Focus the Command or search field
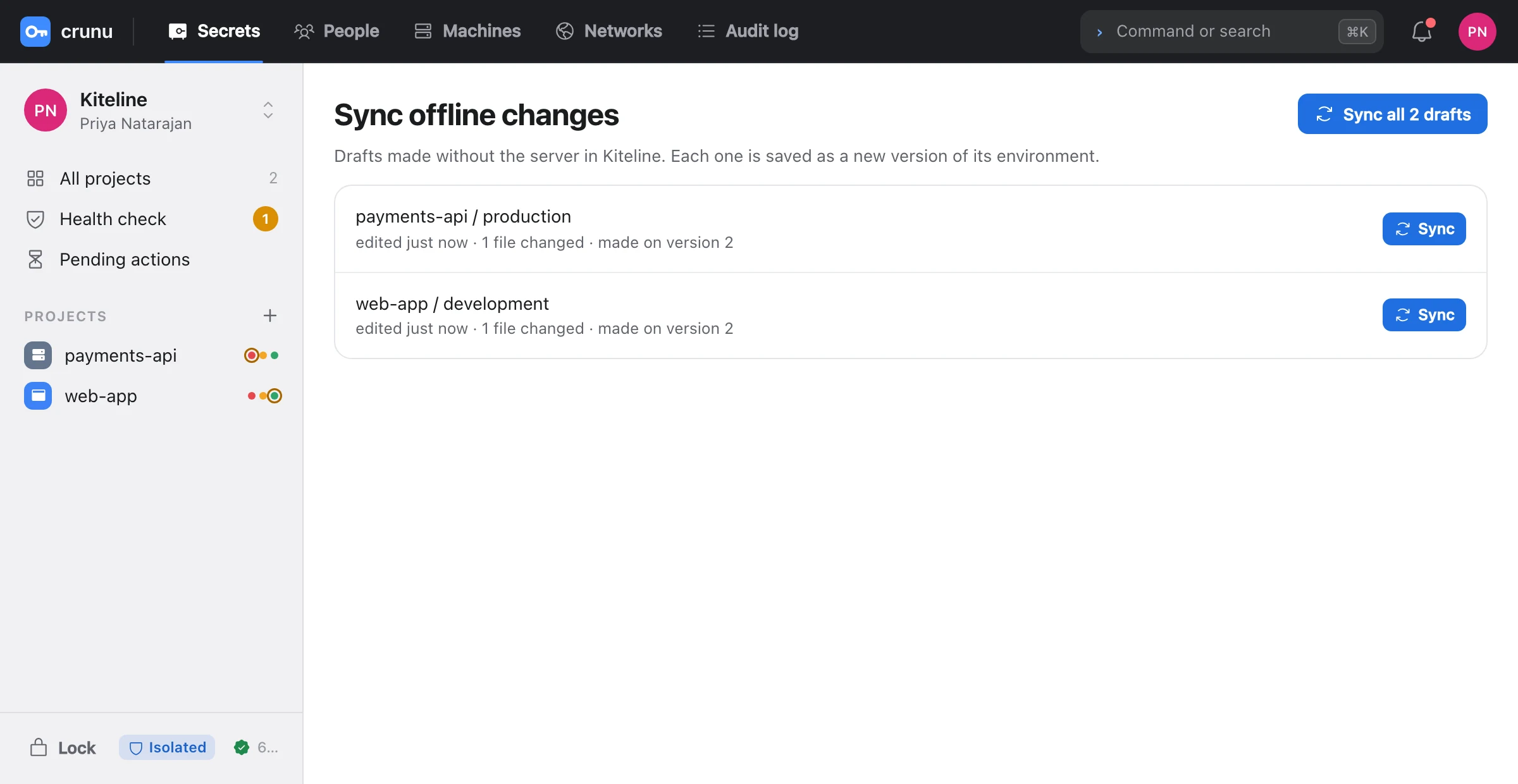1518x784 pixels. click(1231, 32)
